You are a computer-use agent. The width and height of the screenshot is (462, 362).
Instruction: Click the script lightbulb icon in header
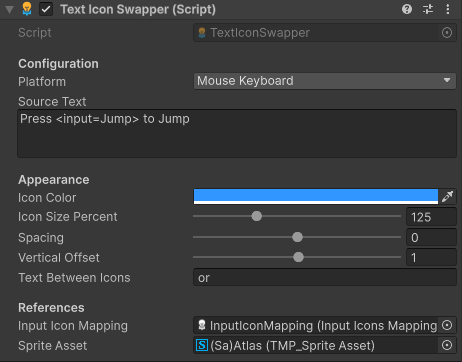tap(27, 9)
